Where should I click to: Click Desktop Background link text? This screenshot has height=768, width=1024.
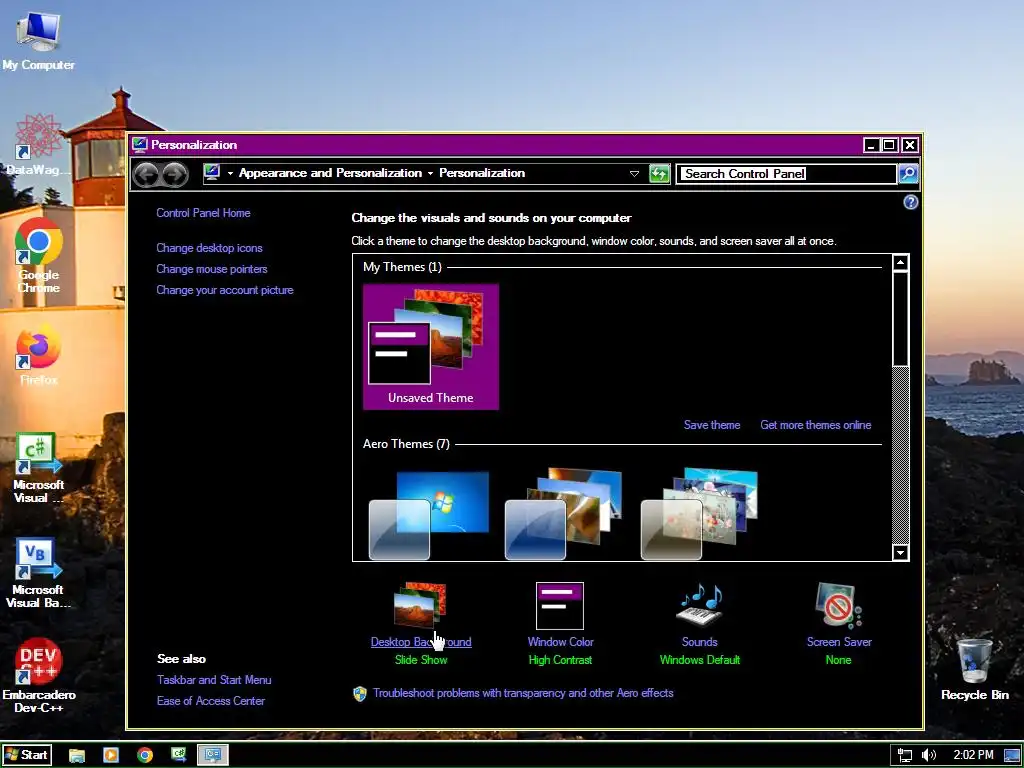421,642
